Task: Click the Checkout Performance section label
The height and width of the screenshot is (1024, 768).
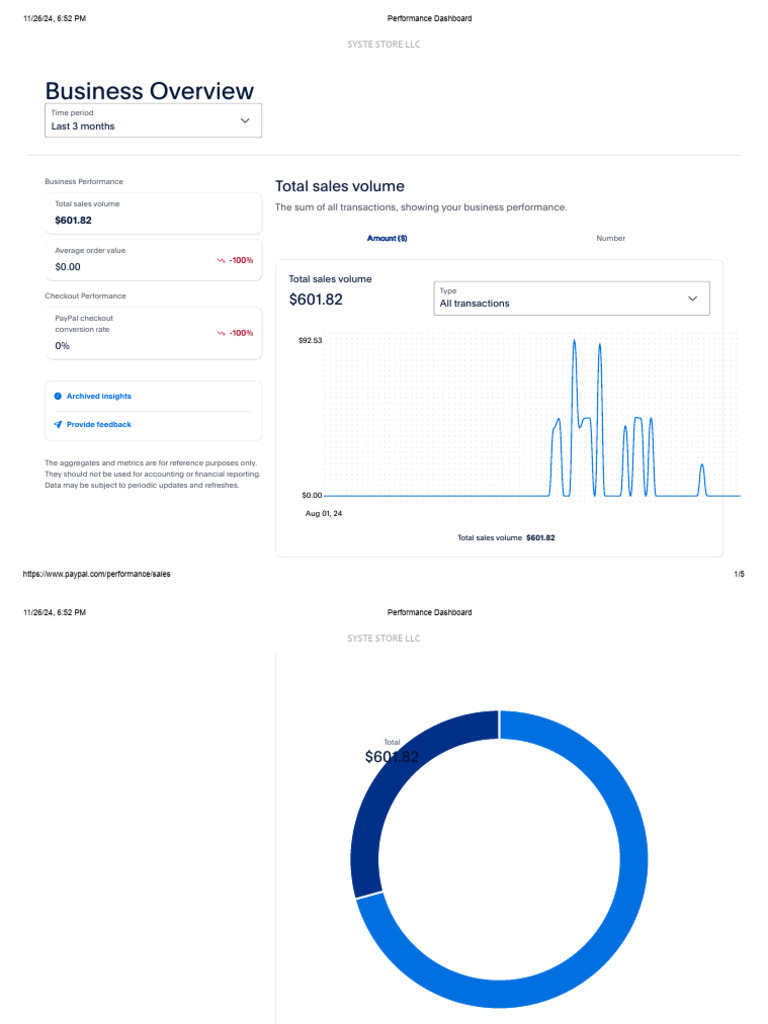Action: [x=85, y=296]
